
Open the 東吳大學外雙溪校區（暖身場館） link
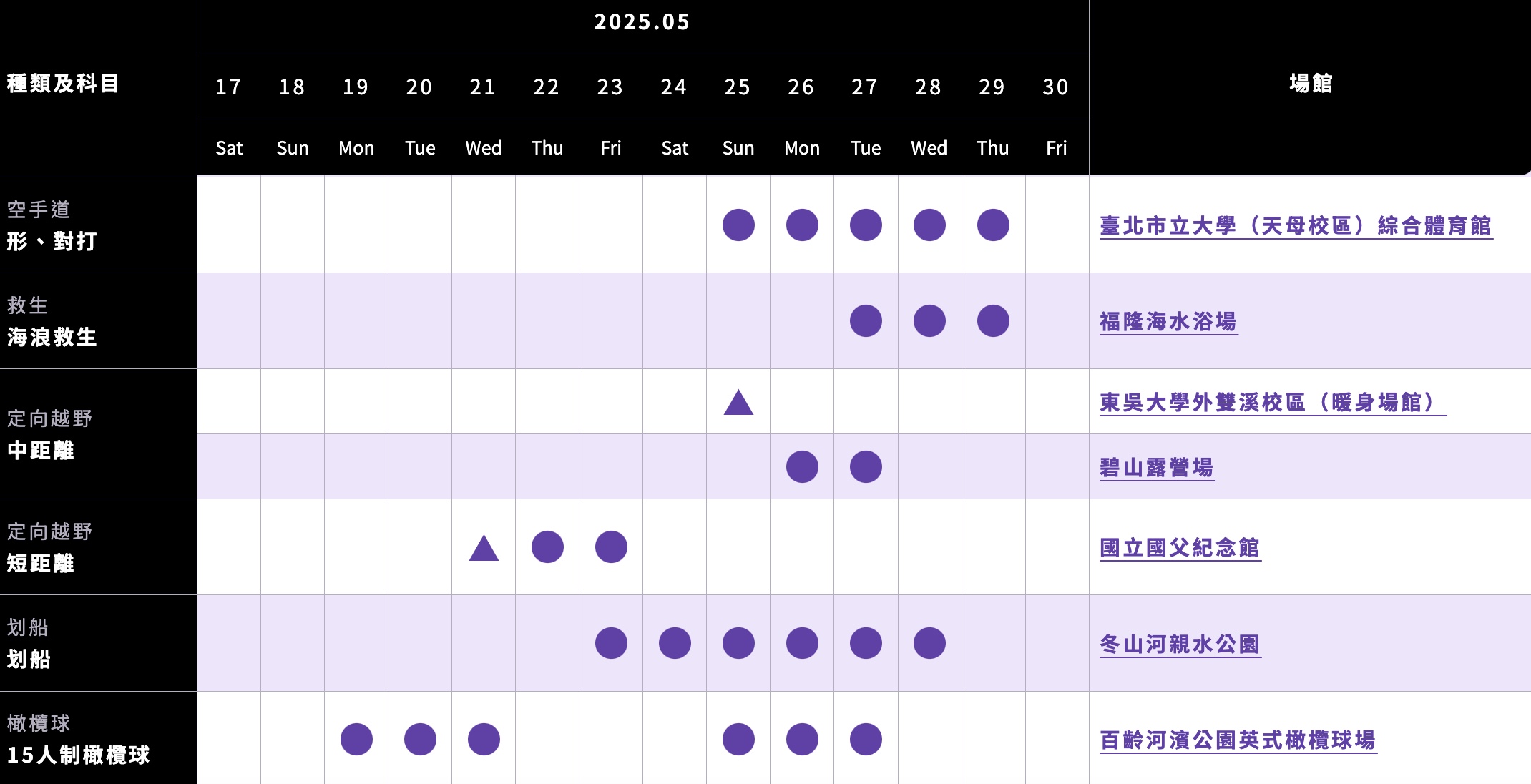(x=1273, y=403)
